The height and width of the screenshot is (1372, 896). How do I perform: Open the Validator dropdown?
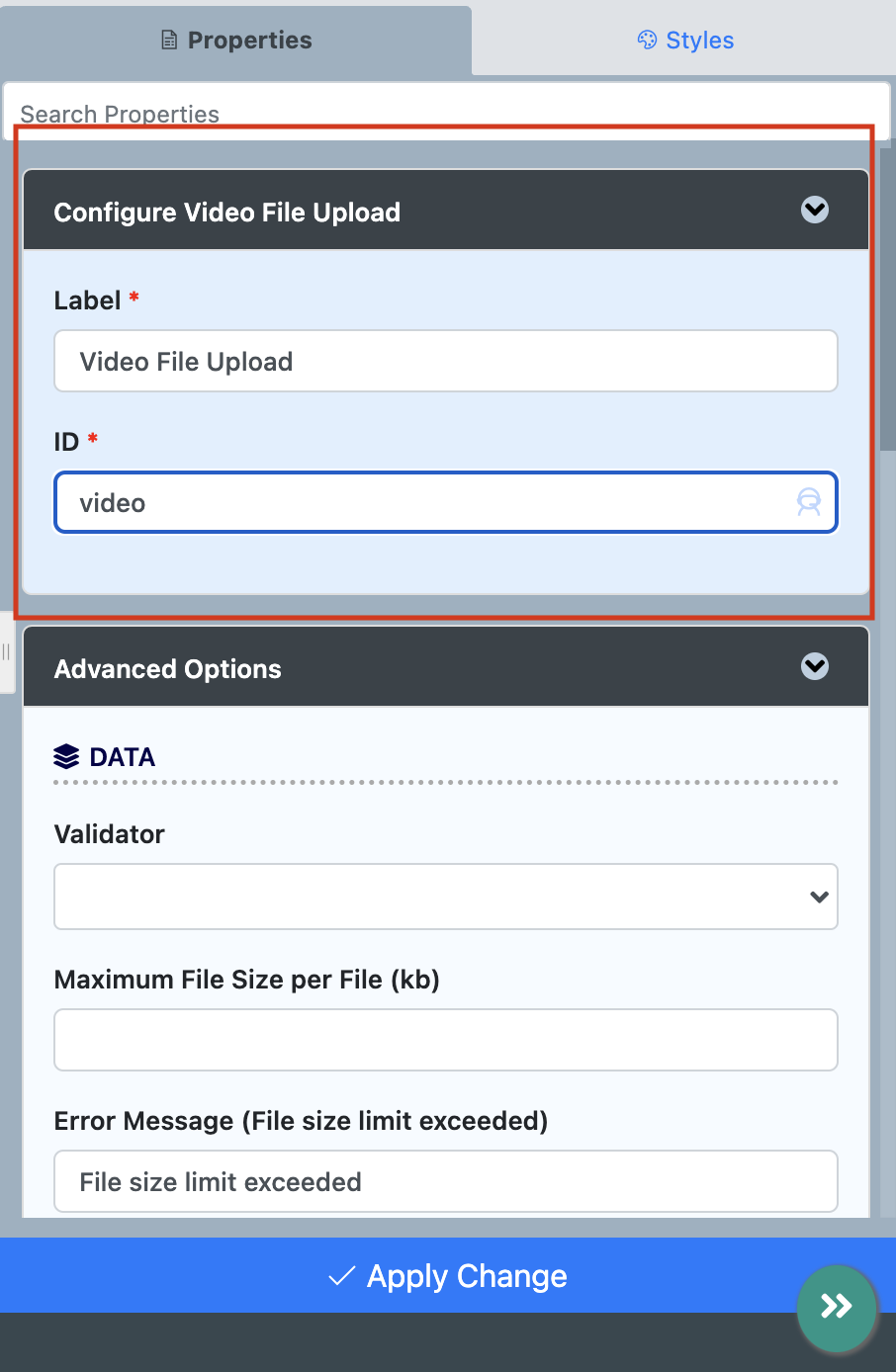445,897
